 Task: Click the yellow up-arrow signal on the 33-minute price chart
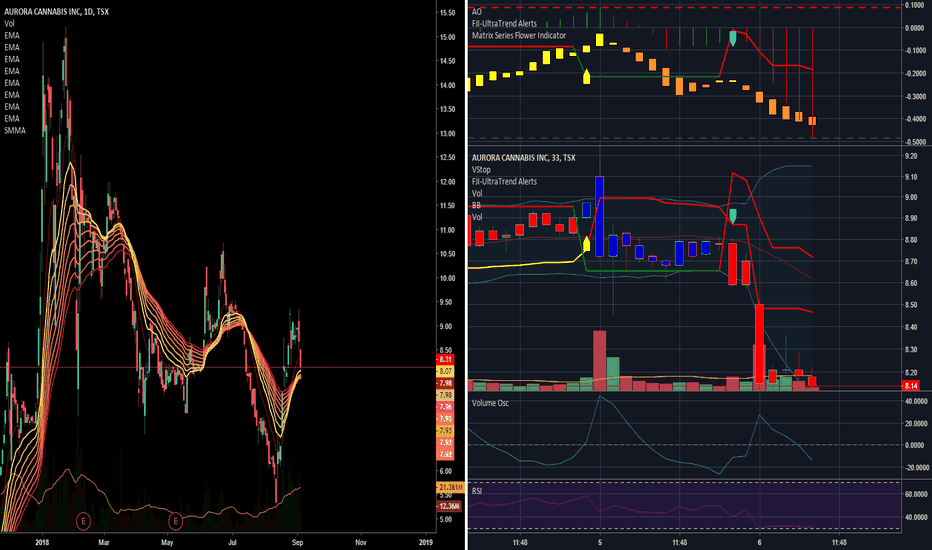click(587, 244)
